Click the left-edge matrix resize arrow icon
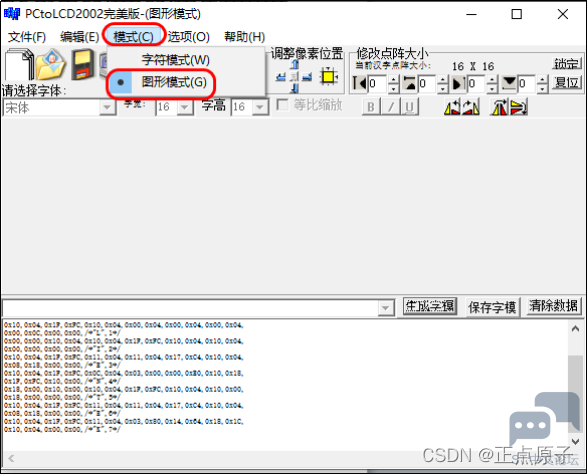This screenshot has width=588, height=475. [x=360, y=83]
